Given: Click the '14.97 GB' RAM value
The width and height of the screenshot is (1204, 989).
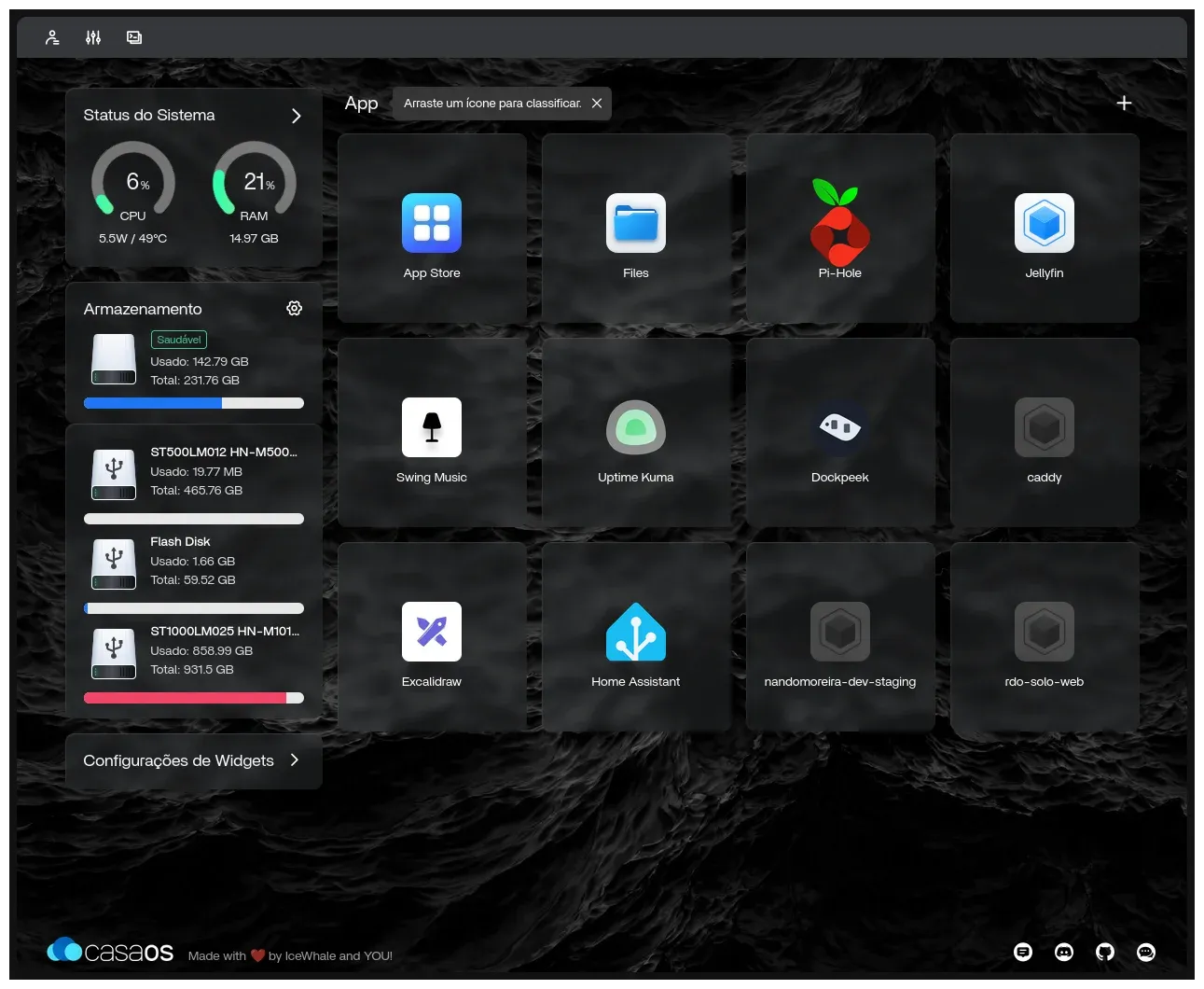Looking at the screenshot, I should (x=255, y=238).
